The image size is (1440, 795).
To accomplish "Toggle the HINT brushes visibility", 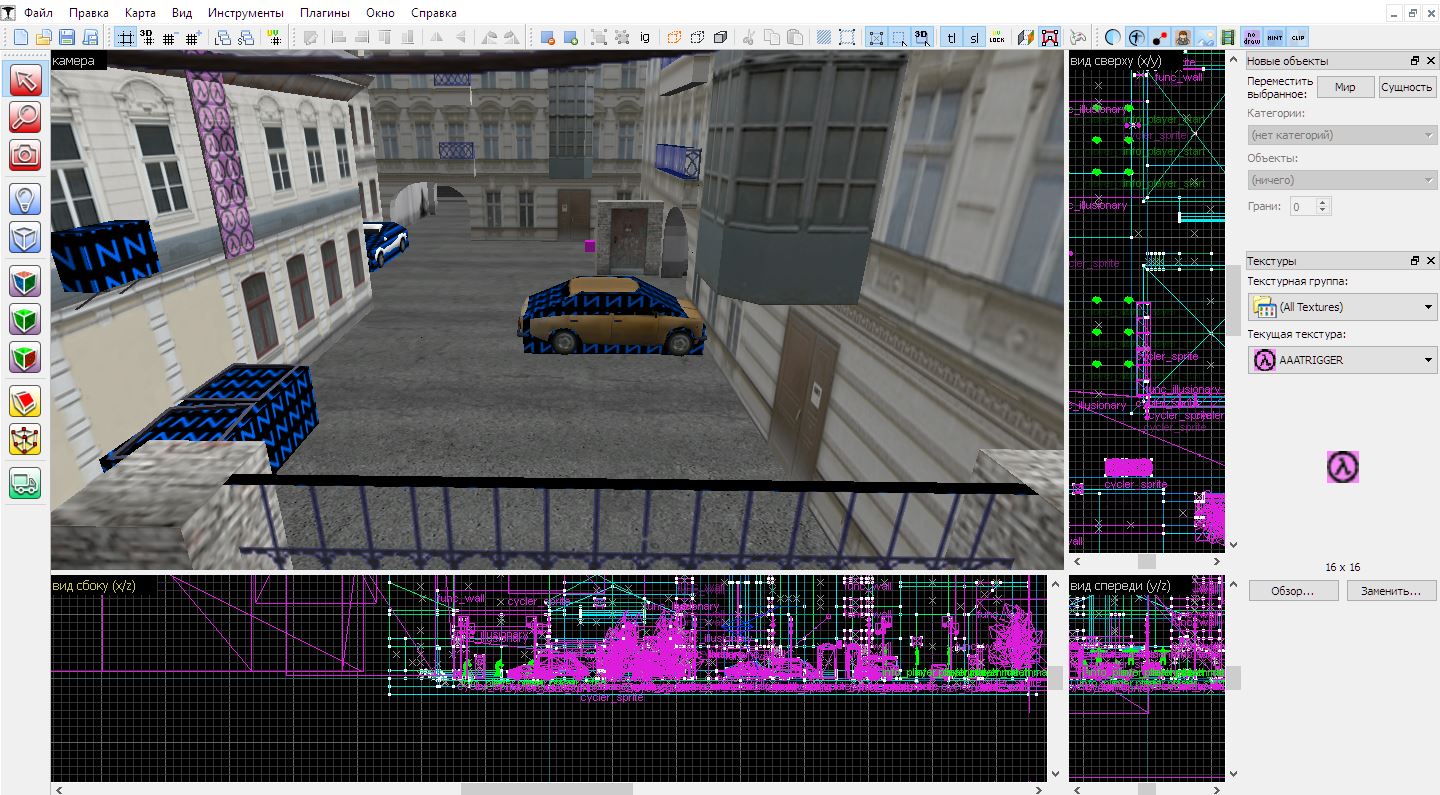I will click(1275, 37).
